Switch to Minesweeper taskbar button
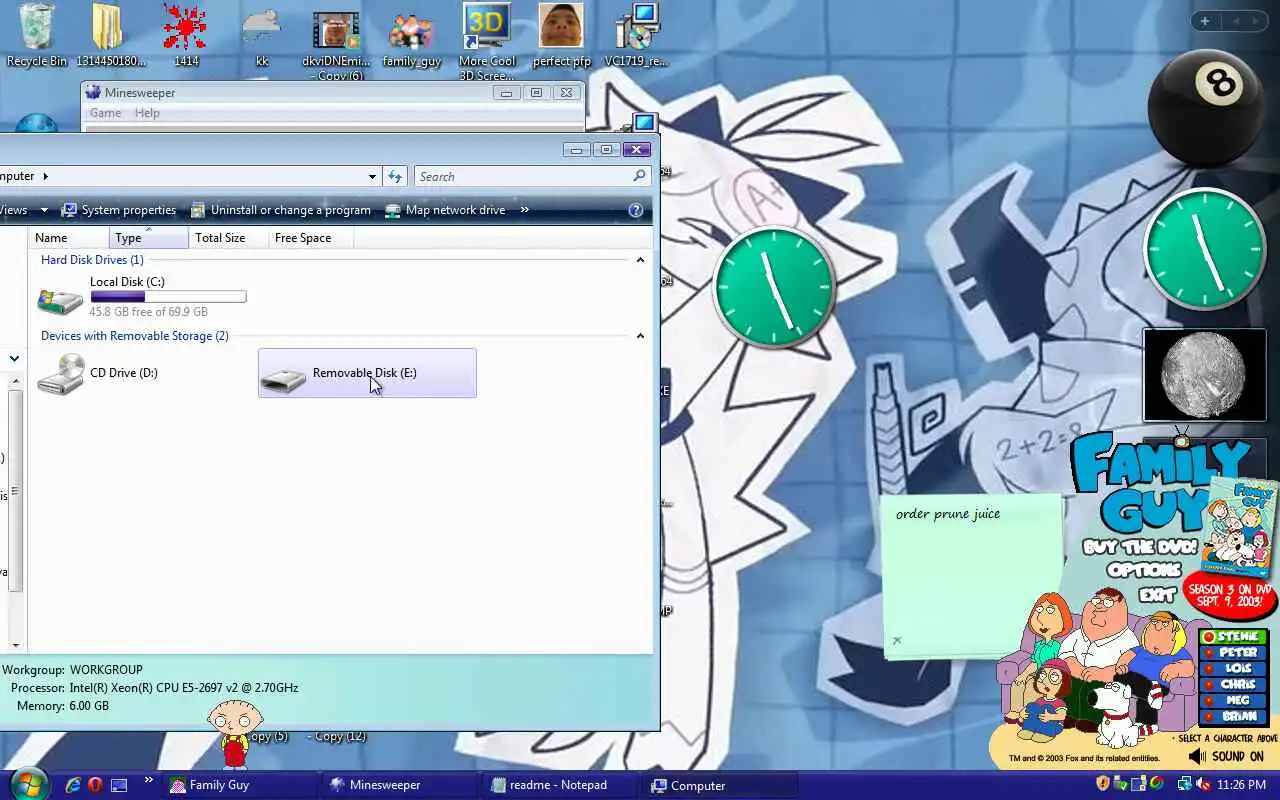This screenshot has height=800, width=1280. (399, 785)
